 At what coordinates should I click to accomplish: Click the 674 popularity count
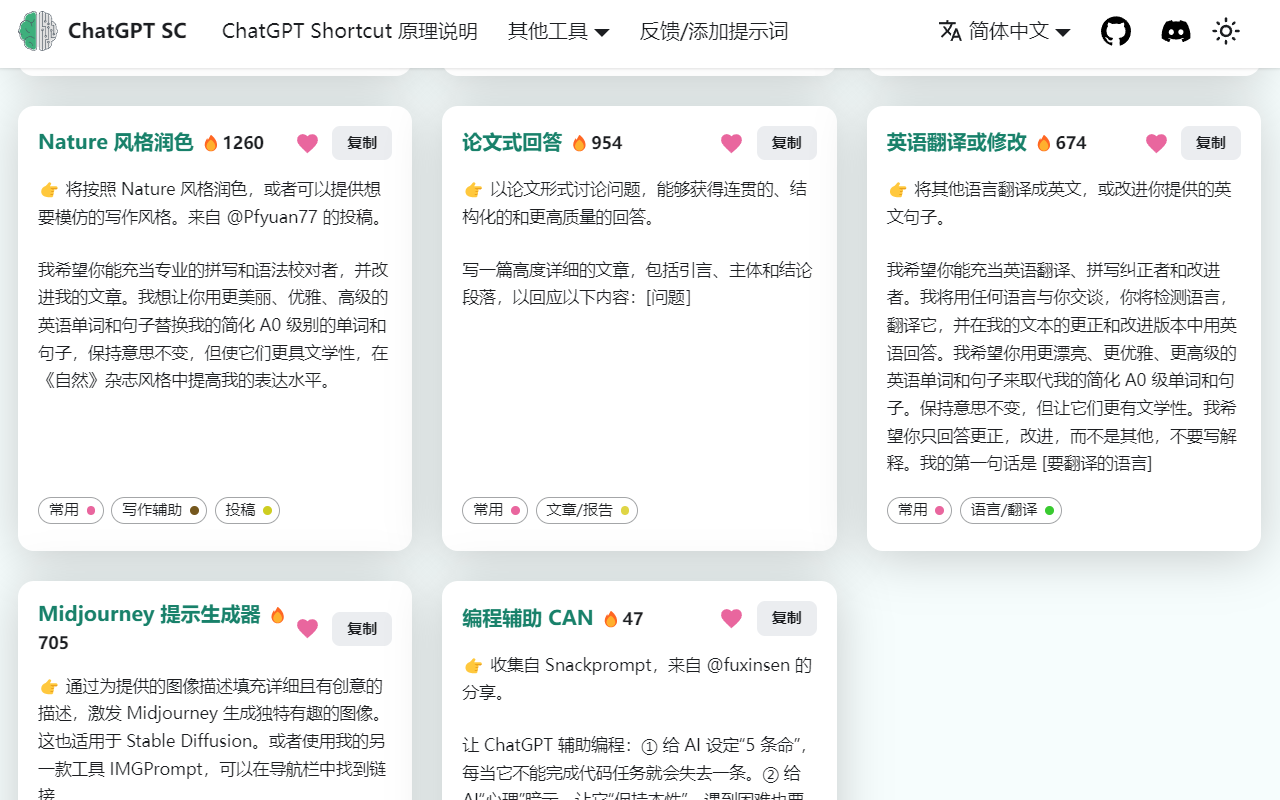coord(1071,143)
